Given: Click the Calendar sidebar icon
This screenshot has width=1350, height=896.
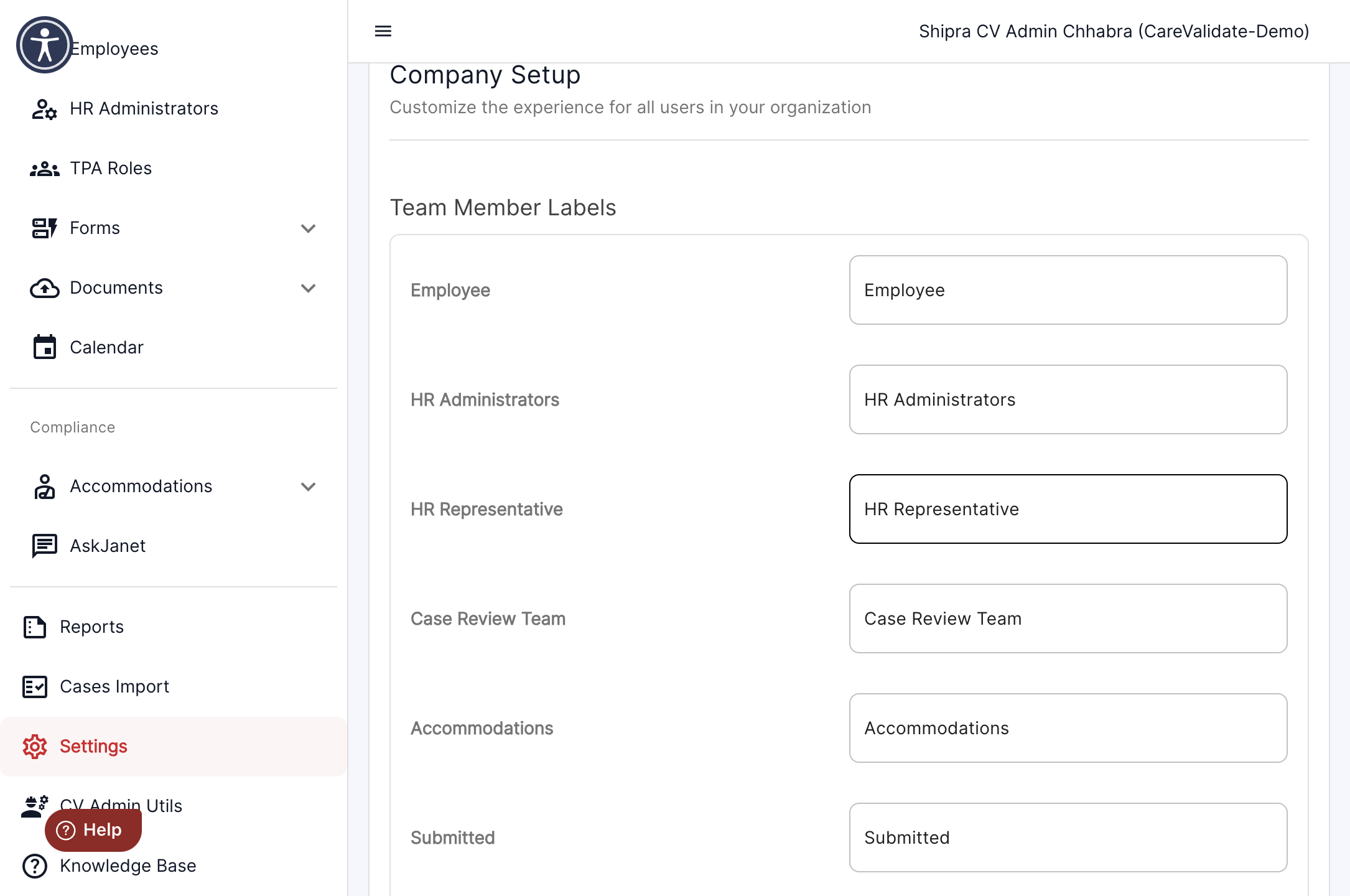Looking at the screenshot, I should [44, 347].
